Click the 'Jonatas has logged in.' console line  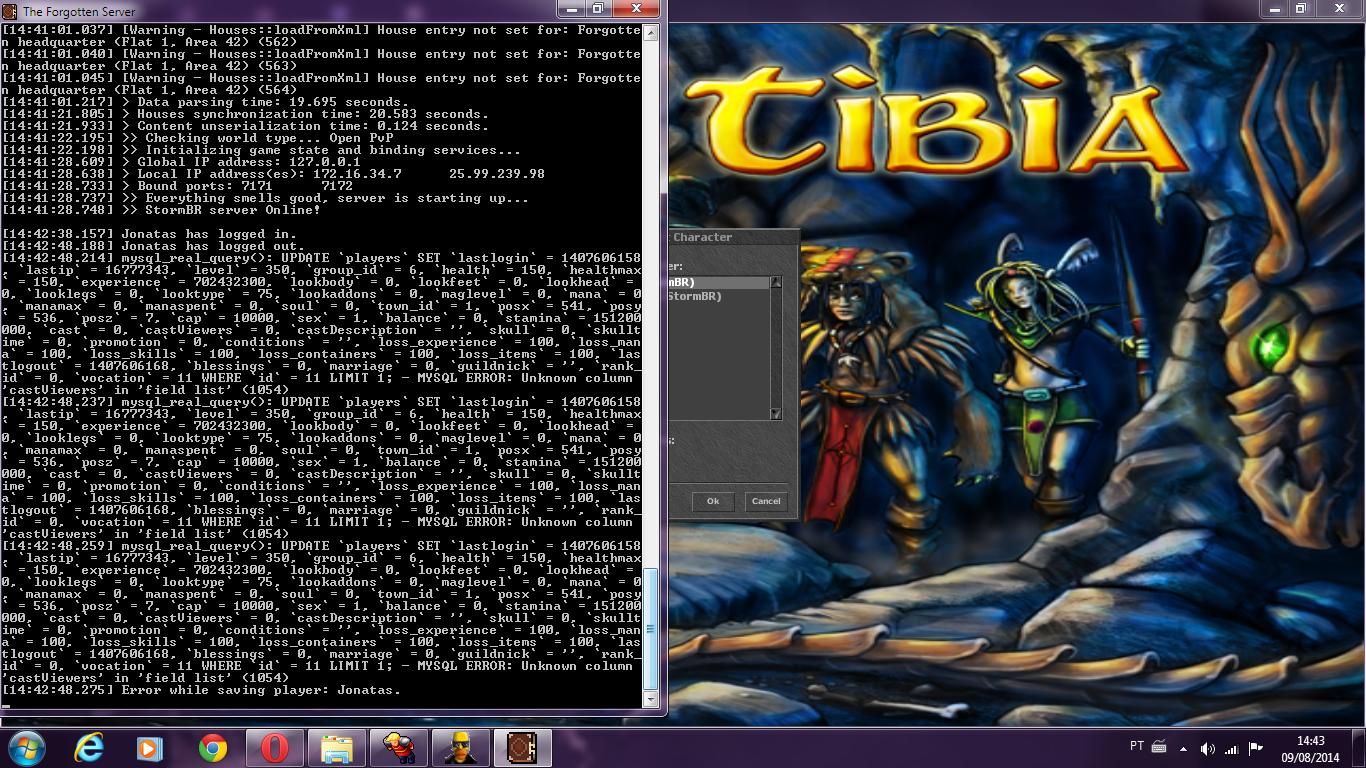point(149,234)
